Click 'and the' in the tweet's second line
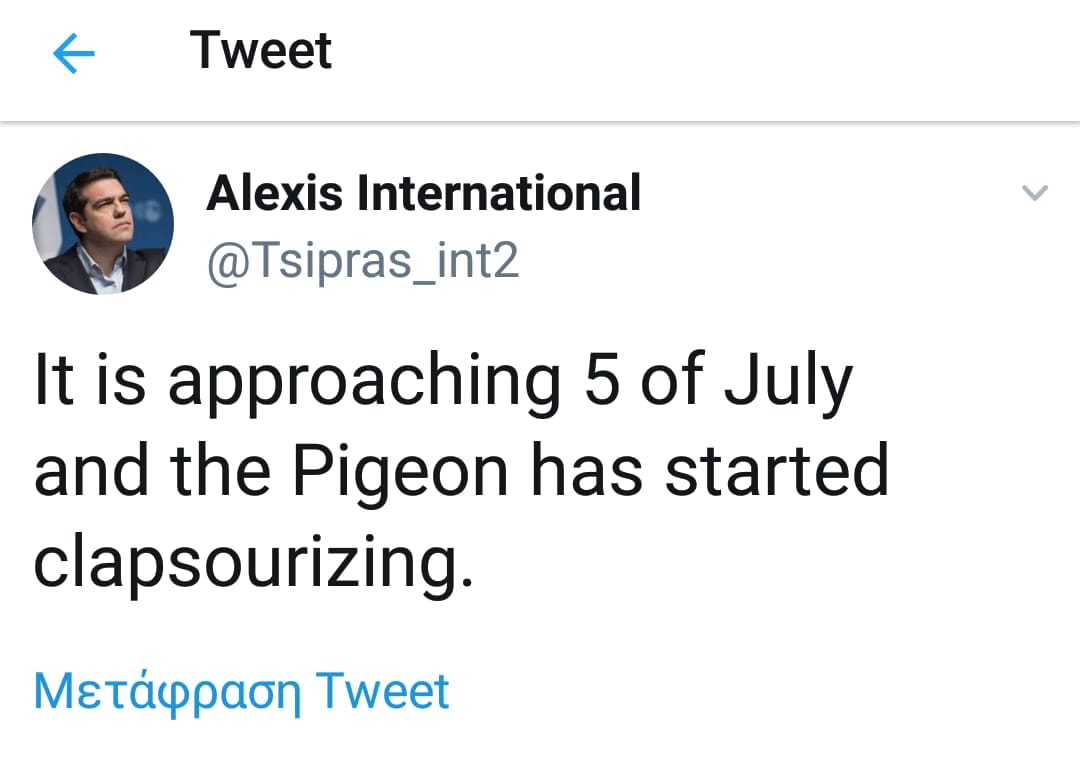This screenshot has height=758, width=1080. coord(150,472)
